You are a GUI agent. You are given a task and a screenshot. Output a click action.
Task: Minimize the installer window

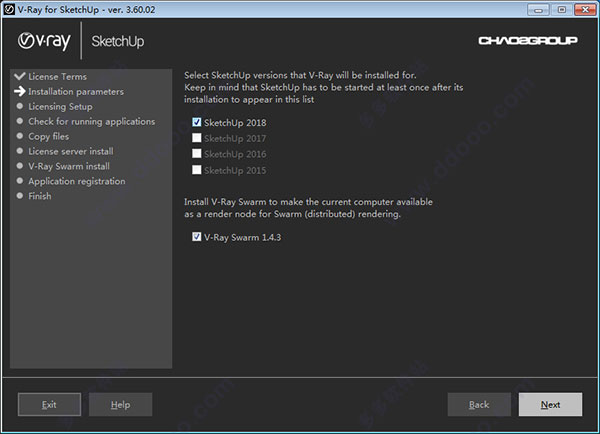pos(538,10)
